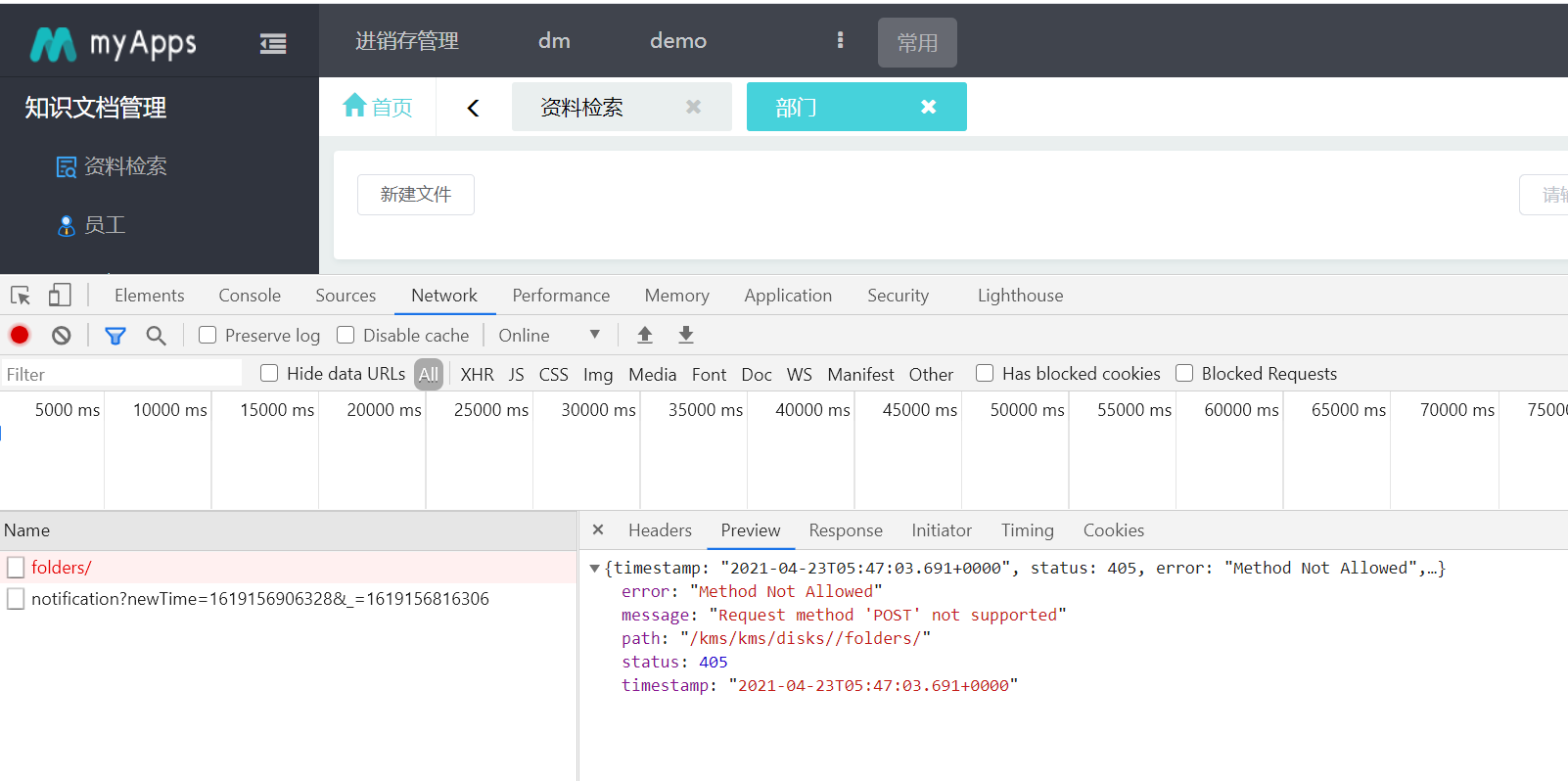The image size is (1568, 781).
Task: Click the 常用 button in top bar
Action: coord(917,42)
